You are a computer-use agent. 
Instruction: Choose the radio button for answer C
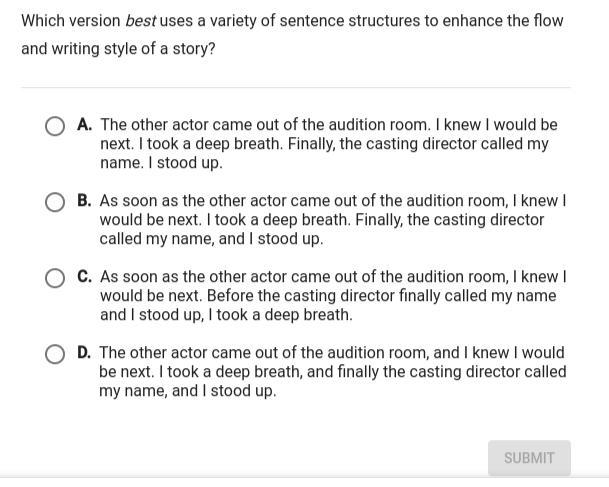tap(56, 278)
